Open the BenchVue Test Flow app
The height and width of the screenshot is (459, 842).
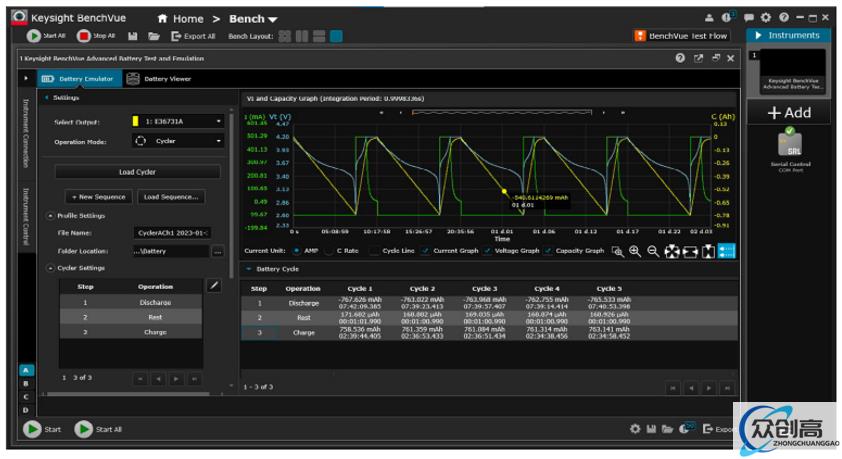pyautogui.click(x=682, y=36)
